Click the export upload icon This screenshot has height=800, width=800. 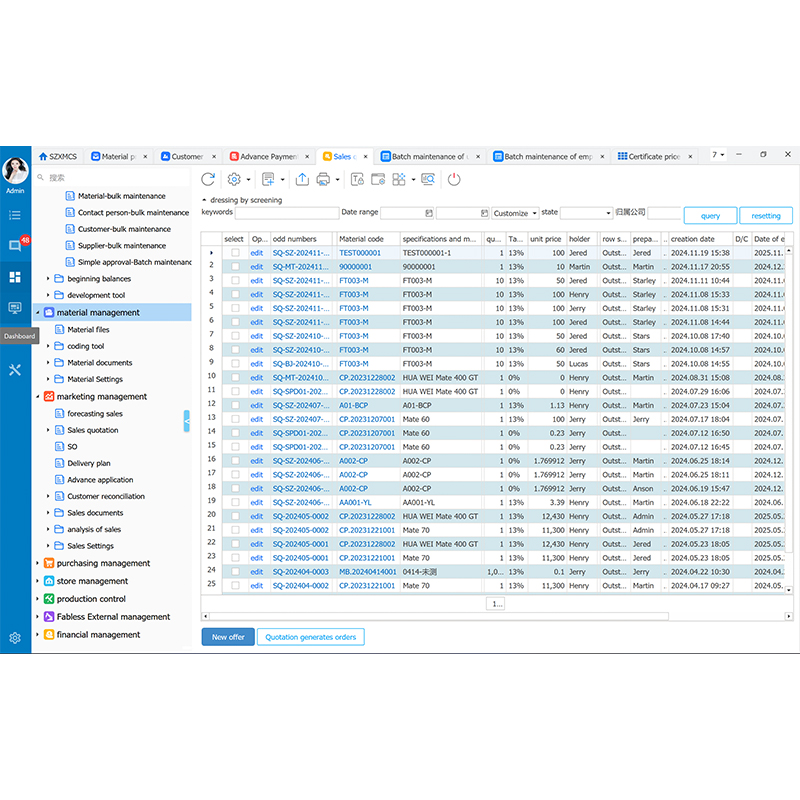click(303, 179)
